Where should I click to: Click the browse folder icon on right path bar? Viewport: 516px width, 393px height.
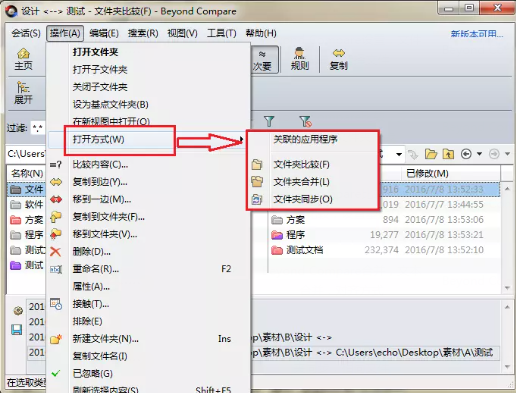431,154
